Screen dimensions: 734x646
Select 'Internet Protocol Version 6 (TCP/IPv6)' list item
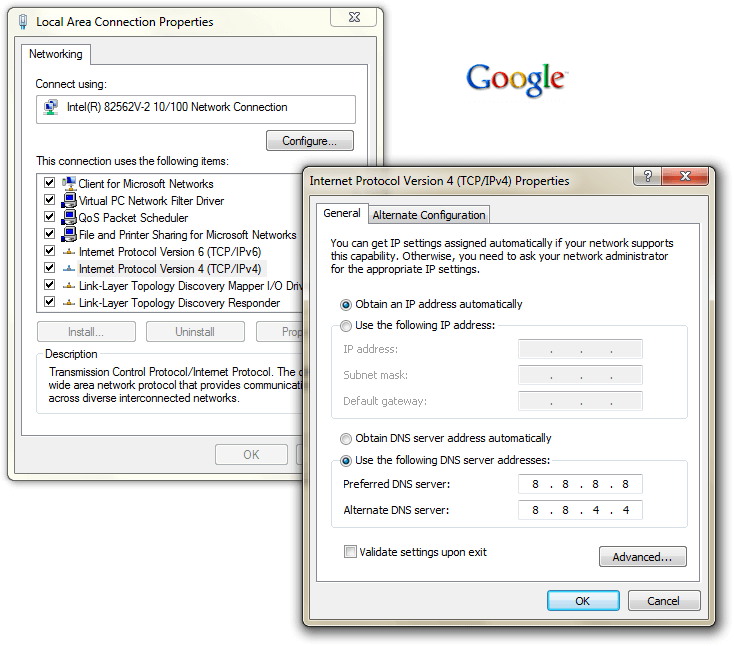pyautogui.click(x=170, y=252)
